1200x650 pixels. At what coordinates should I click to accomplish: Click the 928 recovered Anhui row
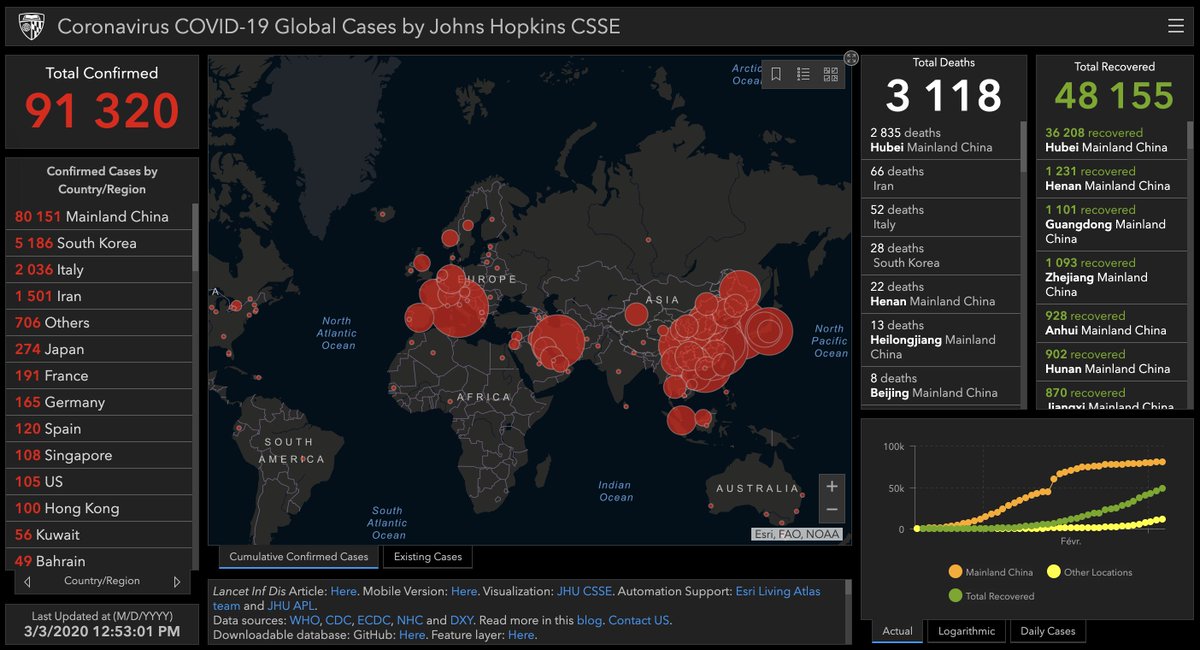1111,323
